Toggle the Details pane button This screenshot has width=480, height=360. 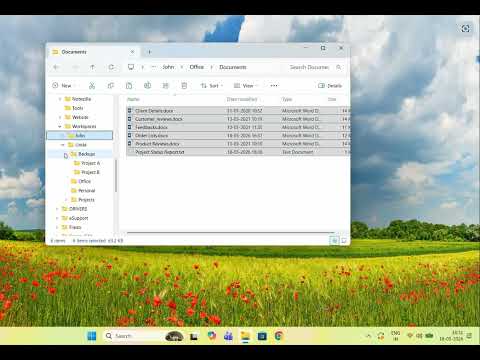[x=330, y=86]
